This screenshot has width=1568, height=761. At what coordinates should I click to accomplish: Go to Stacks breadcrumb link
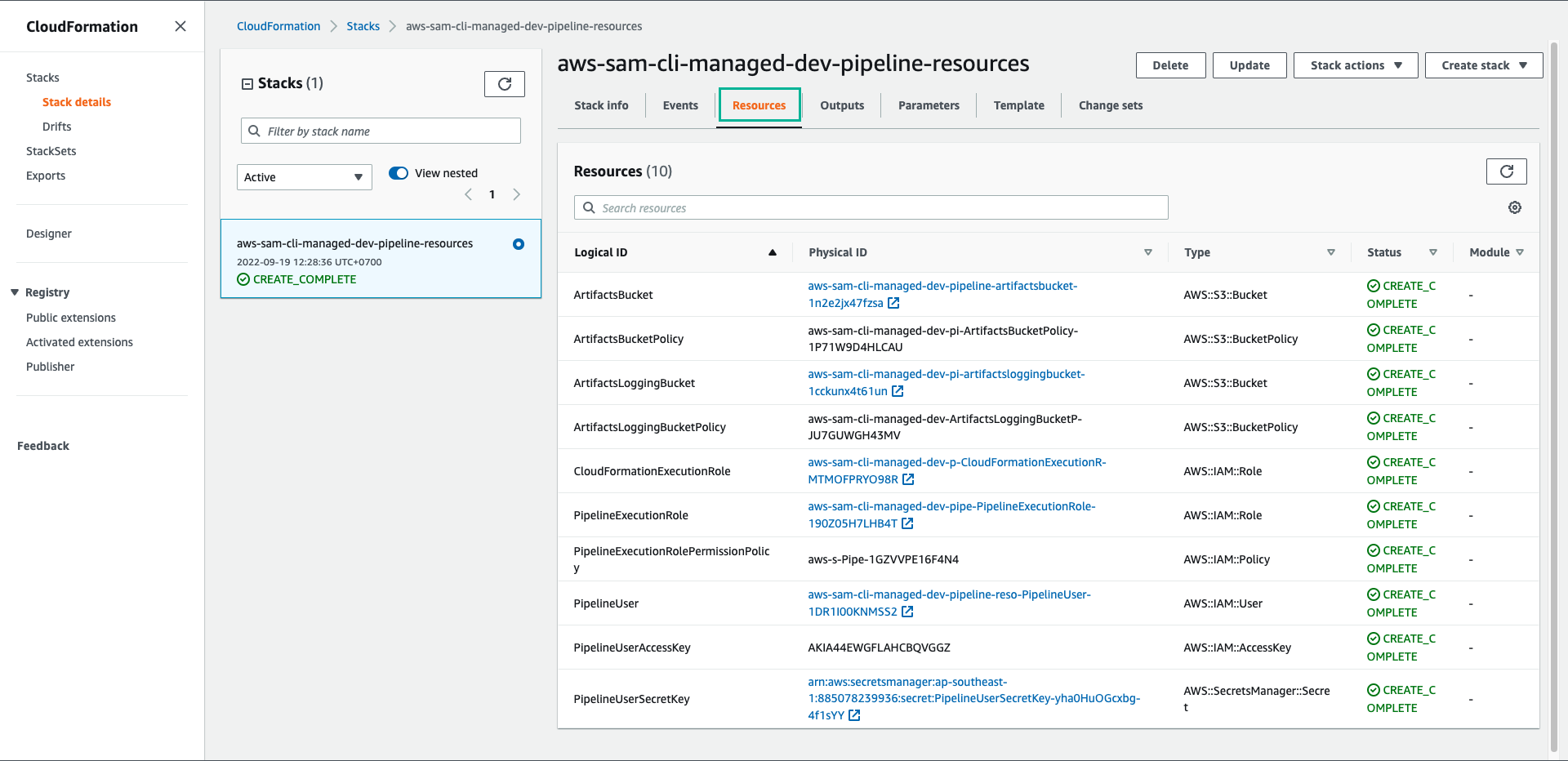tap(363, 26)
